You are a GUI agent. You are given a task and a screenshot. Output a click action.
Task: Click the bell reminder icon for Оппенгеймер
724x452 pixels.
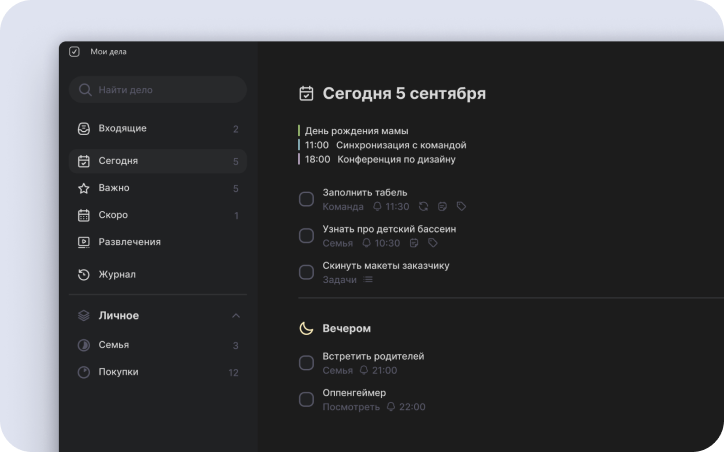pyautogui.click(x=391, y=407)
